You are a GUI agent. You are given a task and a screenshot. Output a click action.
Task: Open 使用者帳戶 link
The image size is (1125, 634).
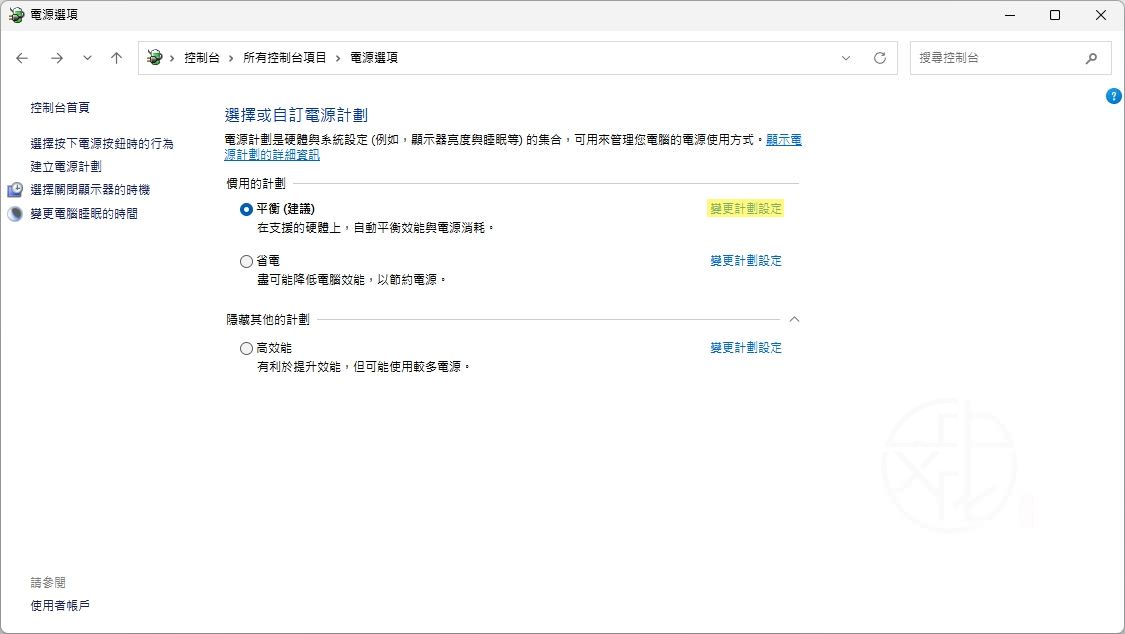coord(60,605)
